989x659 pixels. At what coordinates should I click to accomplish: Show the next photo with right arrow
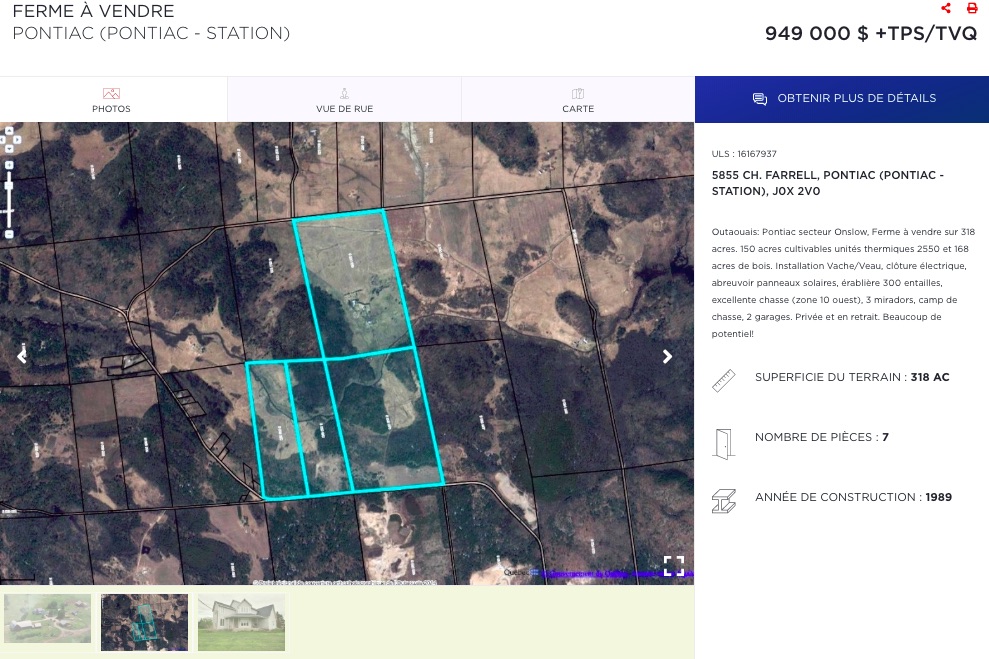pos(667,356)
